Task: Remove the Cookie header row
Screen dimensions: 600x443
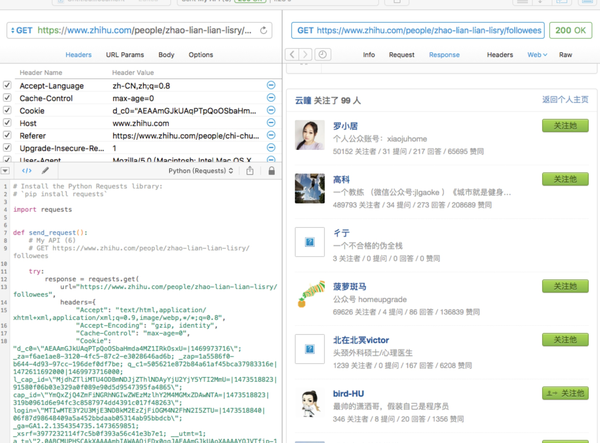Action: point(271,110)
